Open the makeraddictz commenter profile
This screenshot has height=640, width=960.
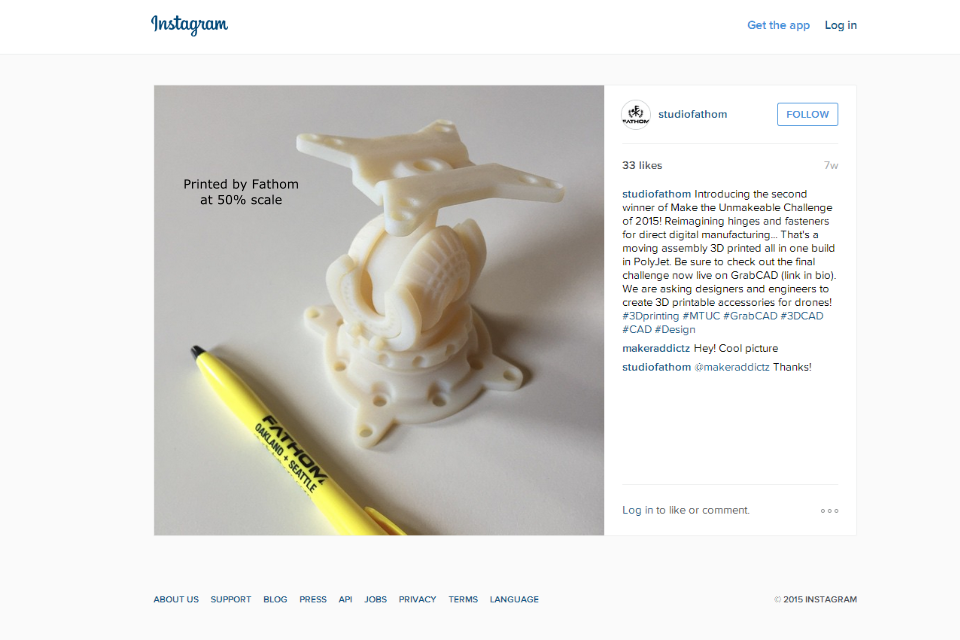(656, 348)
